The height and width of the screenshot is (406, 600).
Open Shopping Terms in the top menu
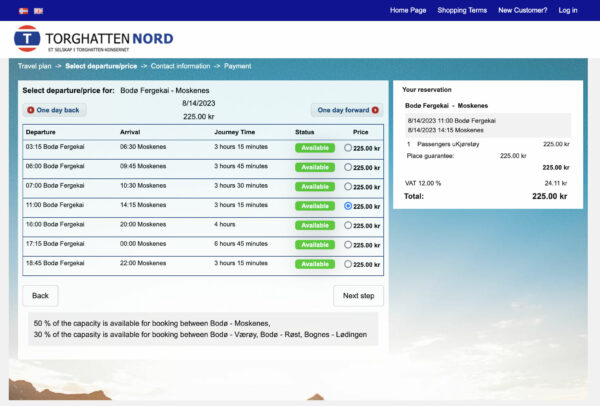click(x=462, y=10)
